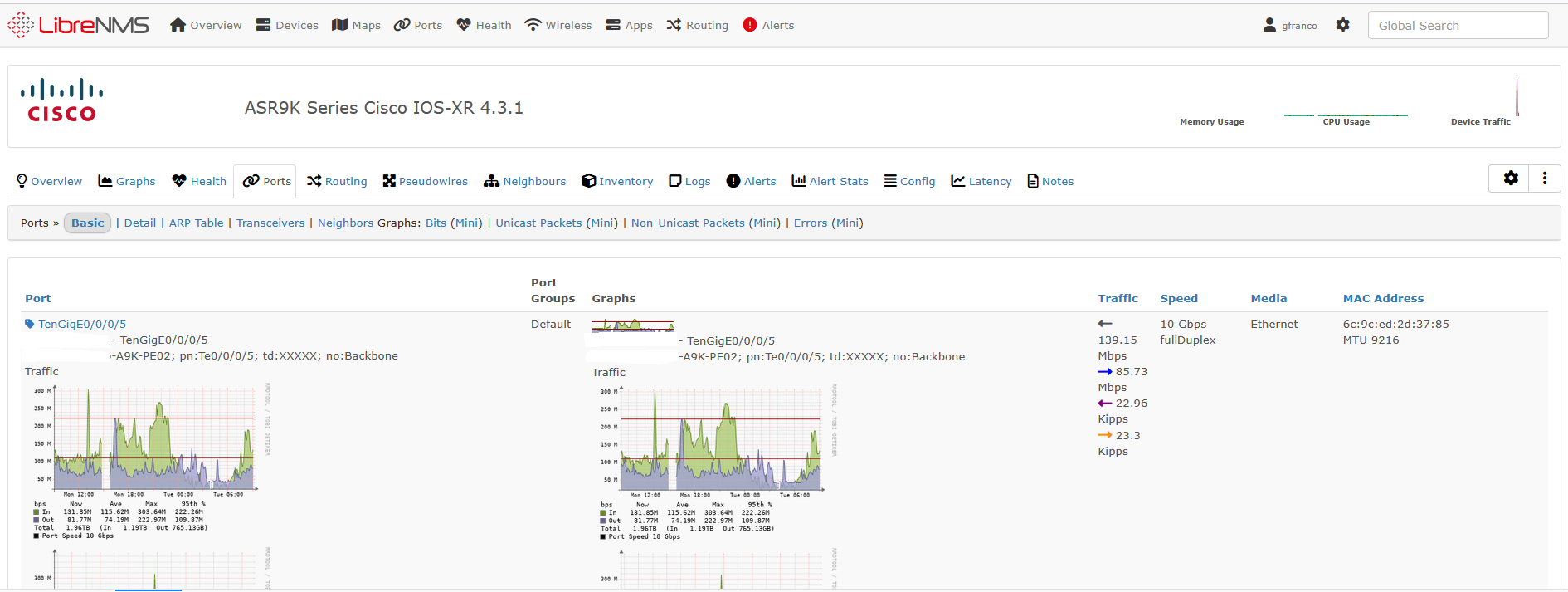
Task: Open the Apps navbar menu
Action: click(x=629, y=25)
